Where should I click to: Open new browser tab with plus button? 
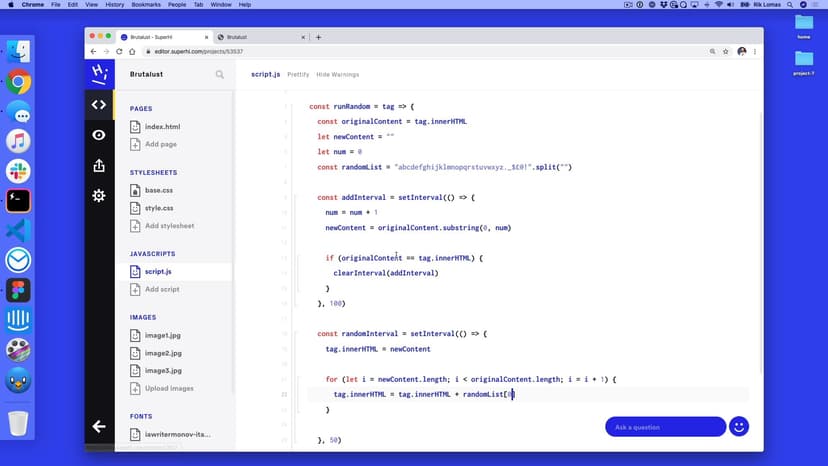click(318, 37)
